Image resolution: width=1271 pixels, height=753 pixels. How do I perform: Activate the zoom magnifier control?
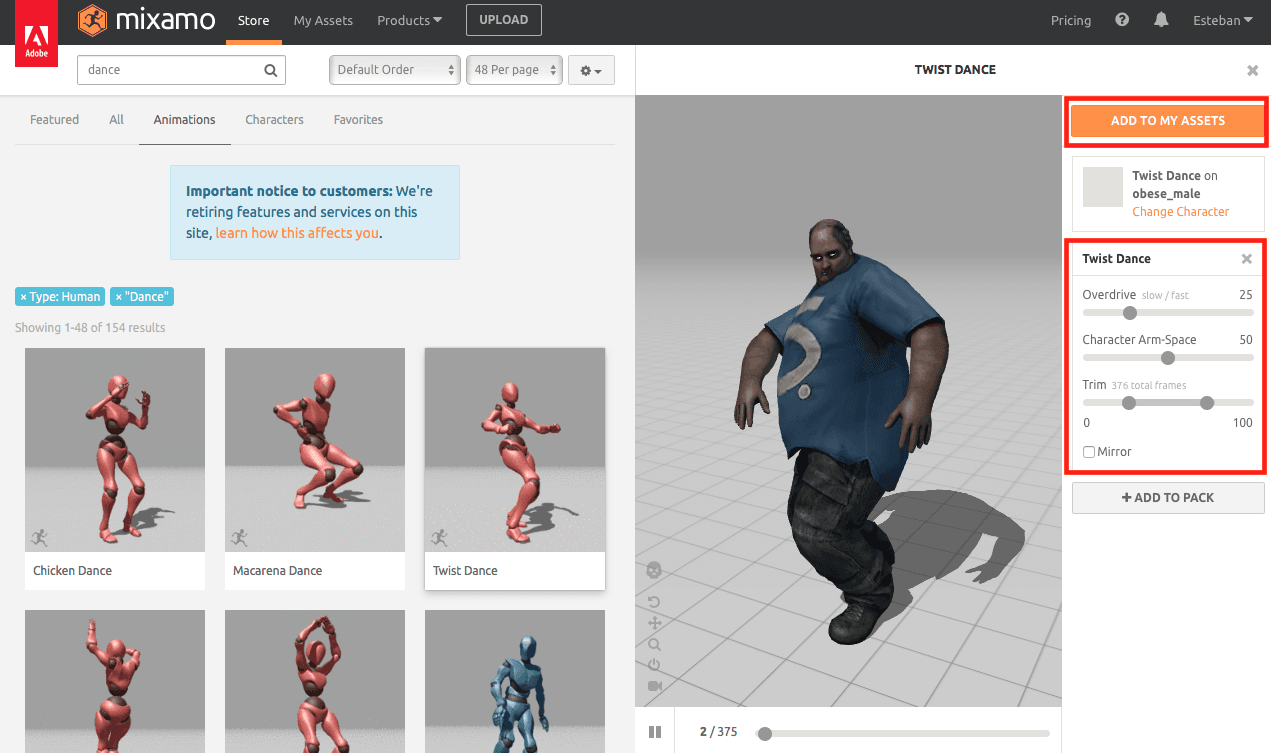654,643
